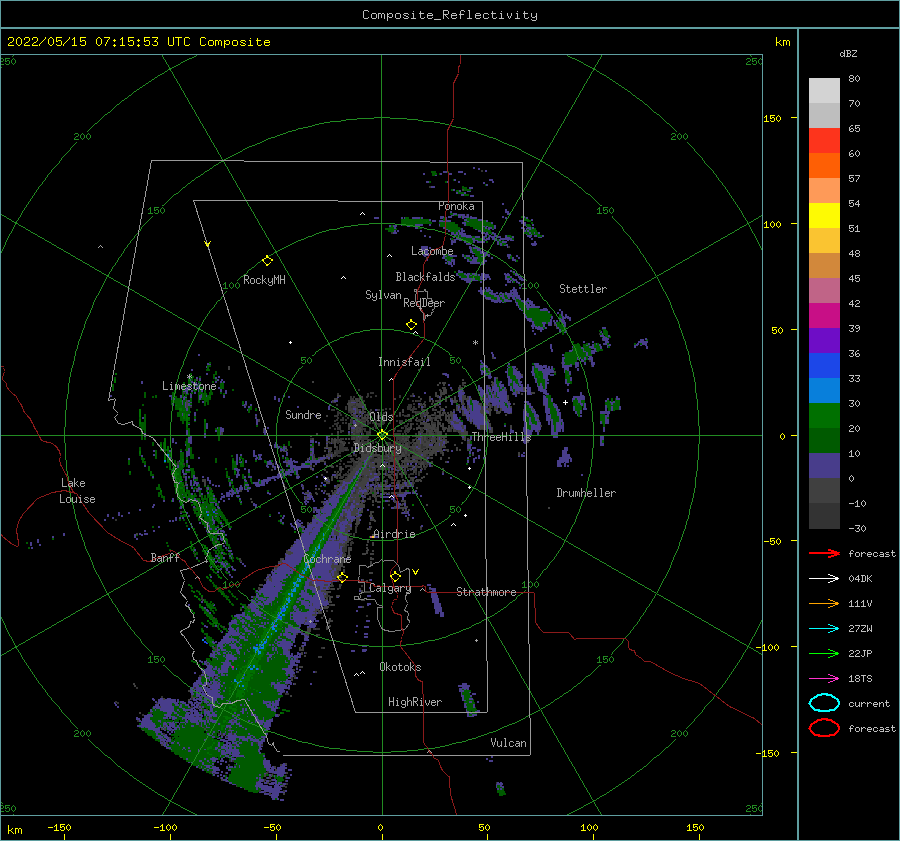Click the purple 39-36 dBZ swatch

click(x=824, y=341)
